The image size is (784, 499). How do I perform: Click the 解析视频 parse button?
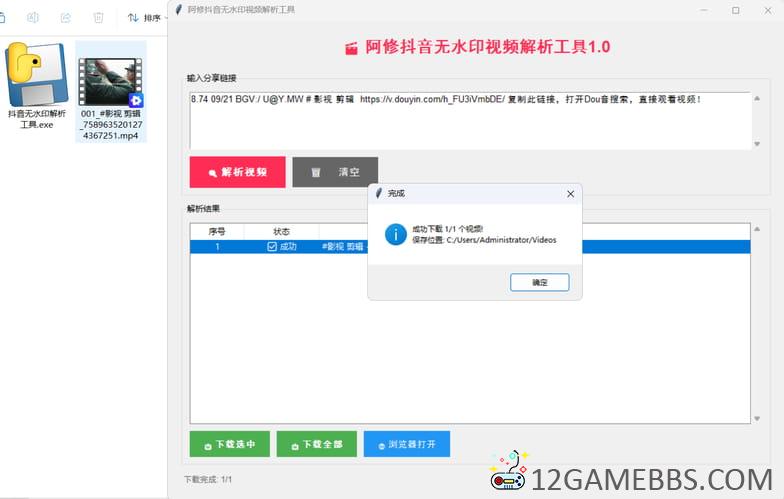pyautogui.click(x=238, y=172)
